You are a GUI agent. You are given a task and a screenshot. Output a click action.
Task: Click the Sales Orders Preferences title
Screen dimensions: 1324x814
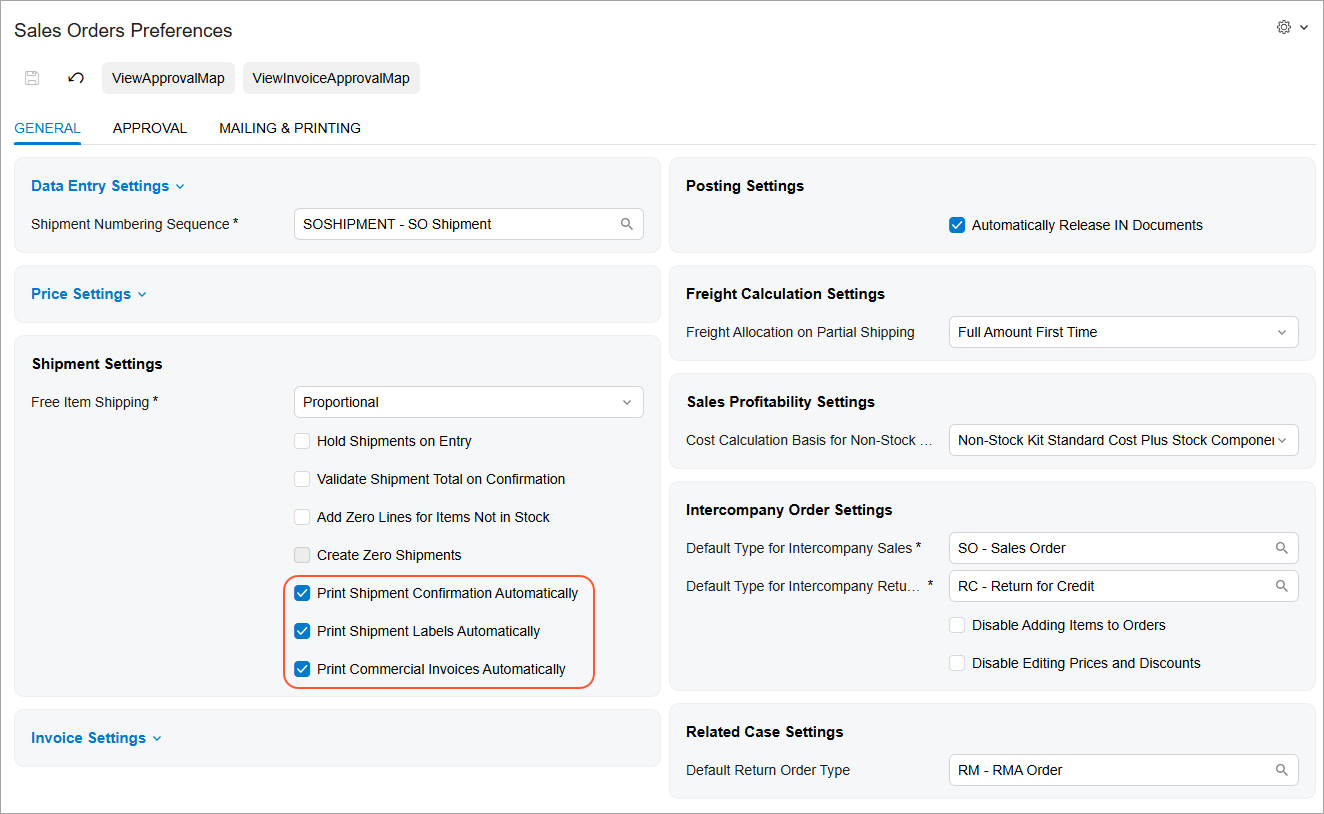123,31
